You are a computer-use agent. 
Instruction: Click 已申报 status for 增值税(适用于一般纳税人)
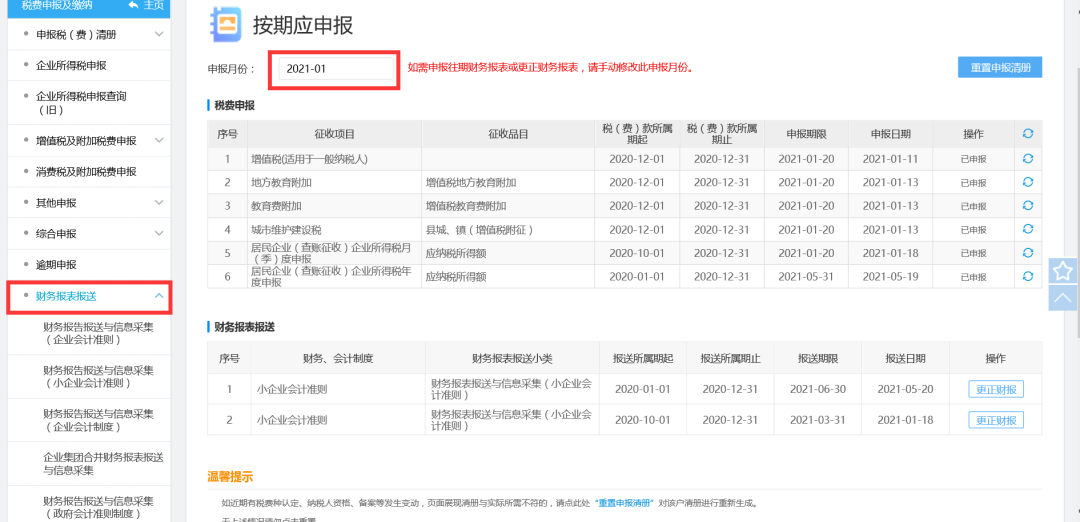click(x=973, y=159)
